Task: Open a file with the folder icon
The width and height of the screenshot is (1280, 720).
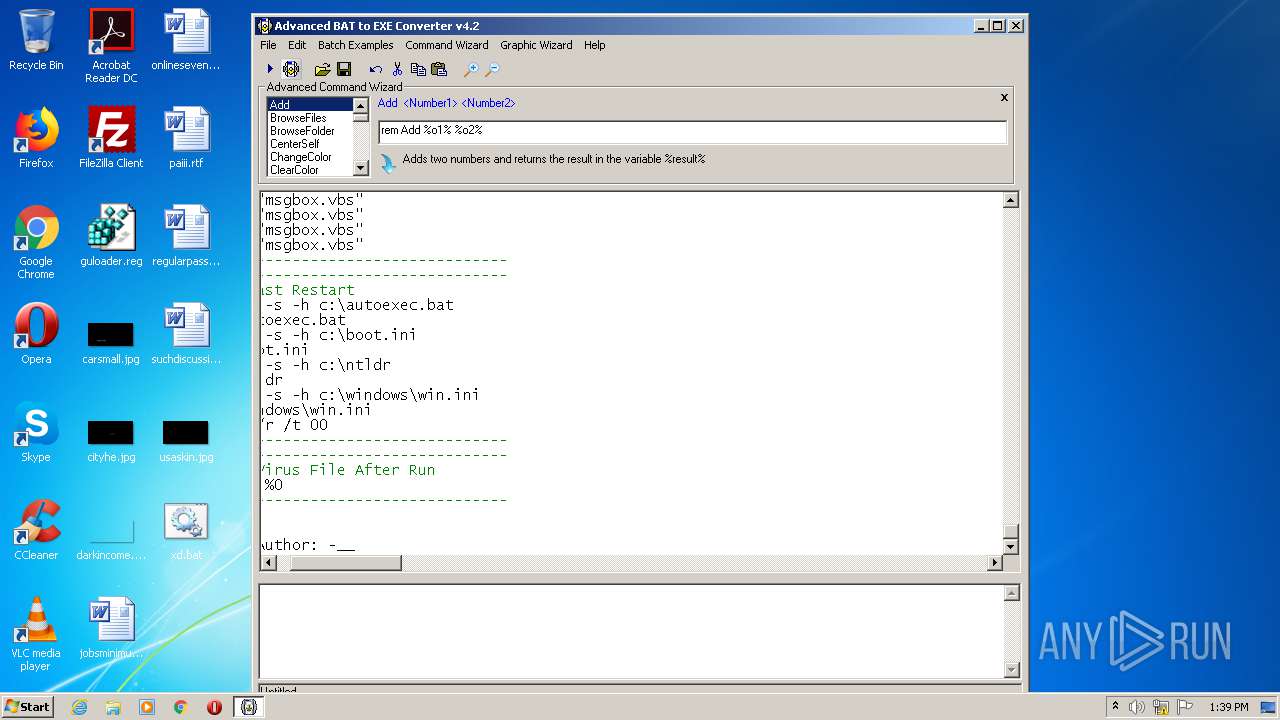Action: [x=322, y=69]
